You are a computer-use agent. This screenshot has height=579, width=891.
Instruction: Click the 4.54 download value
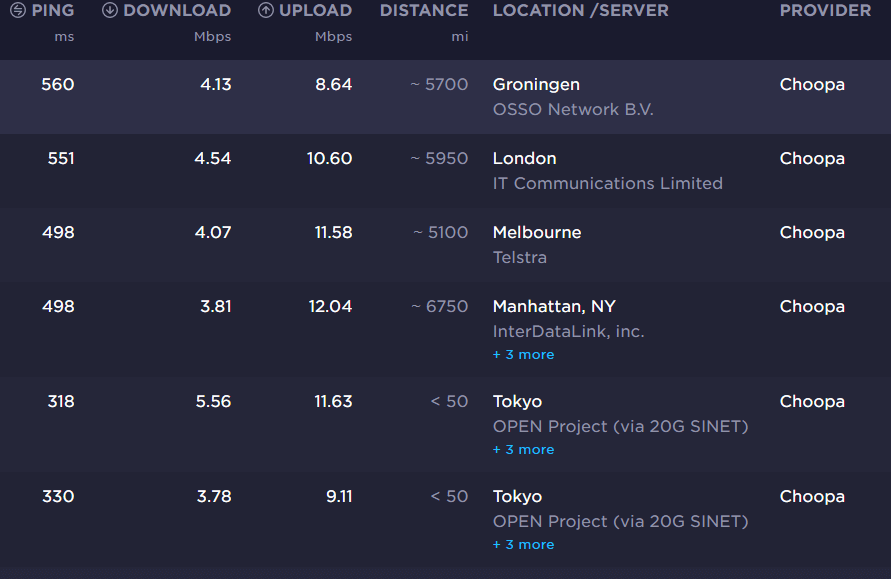[x=213, y=159]
